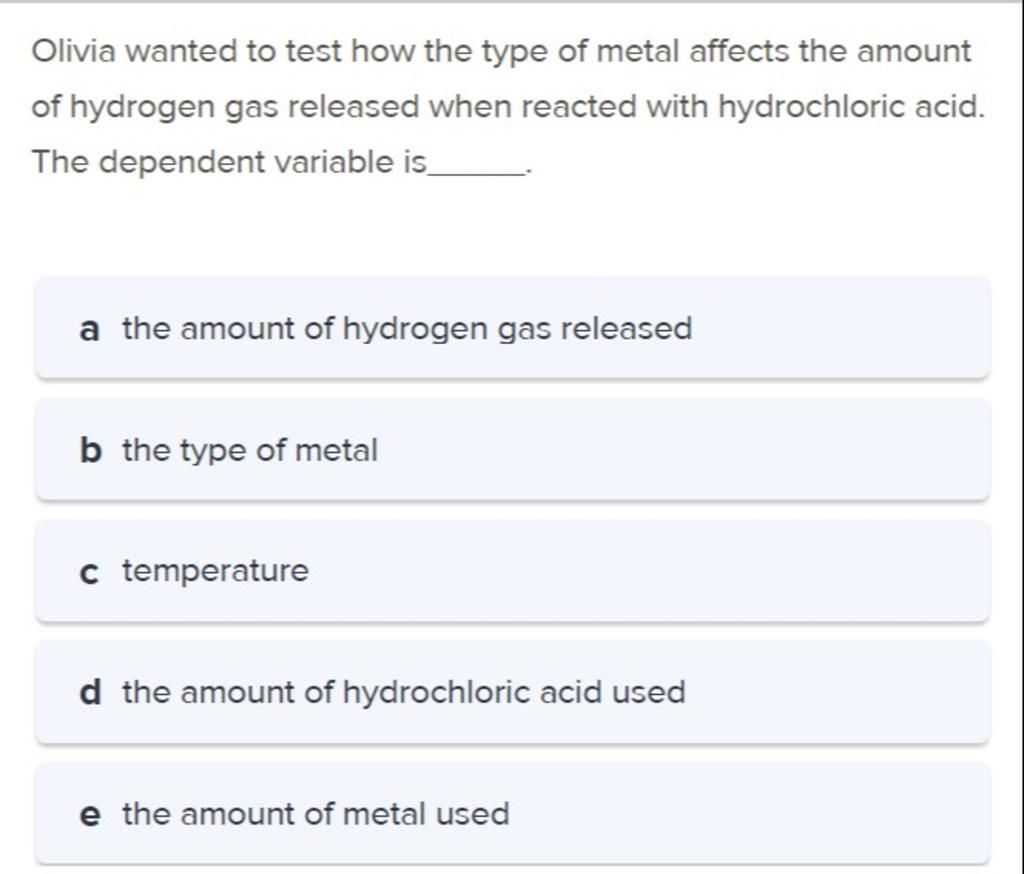Select the amount of hydrochloric acid used option
The width and height of the screenshot is (1024, 874).
click(x=512, y=693)
